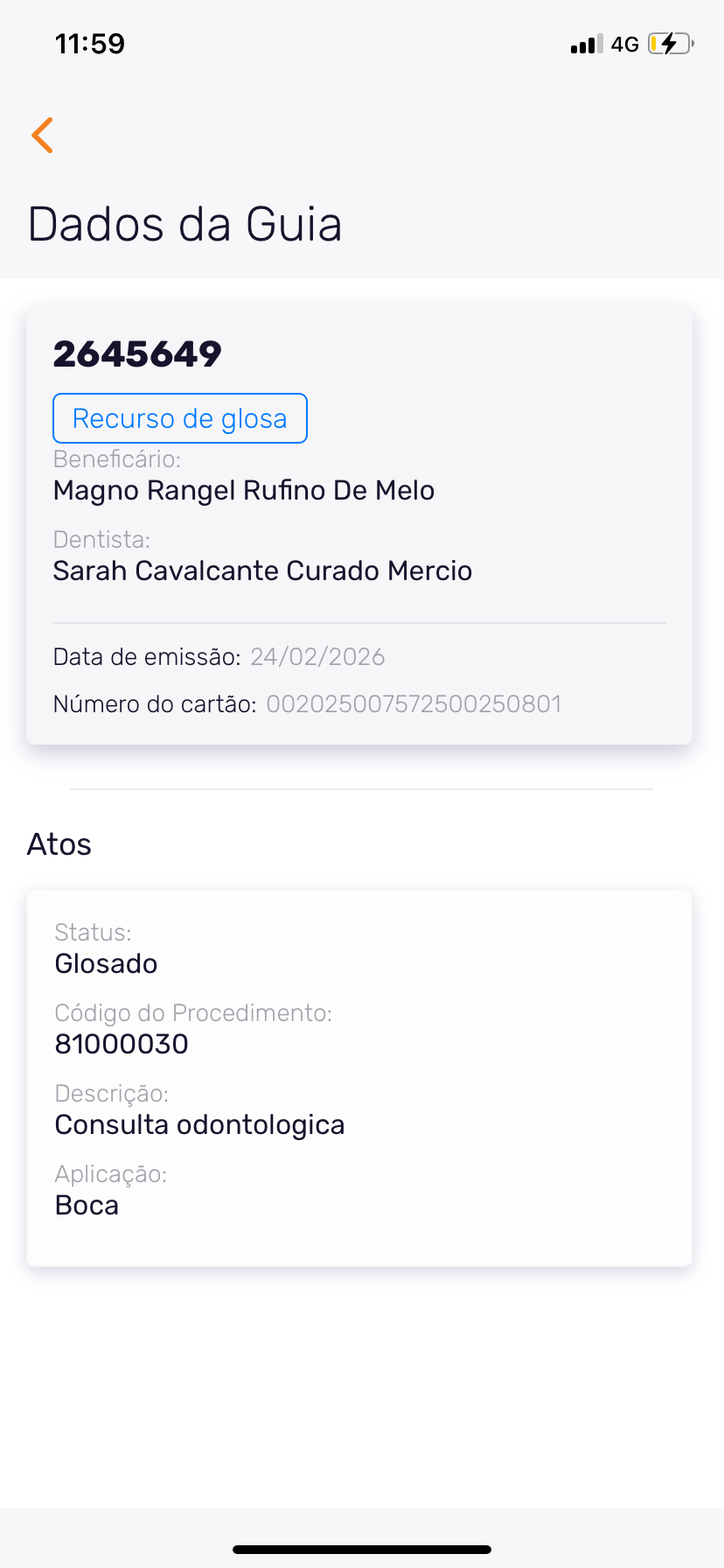Tap the Consulta odontologica description
724x1568 pixels.
tap(199, 1124)
